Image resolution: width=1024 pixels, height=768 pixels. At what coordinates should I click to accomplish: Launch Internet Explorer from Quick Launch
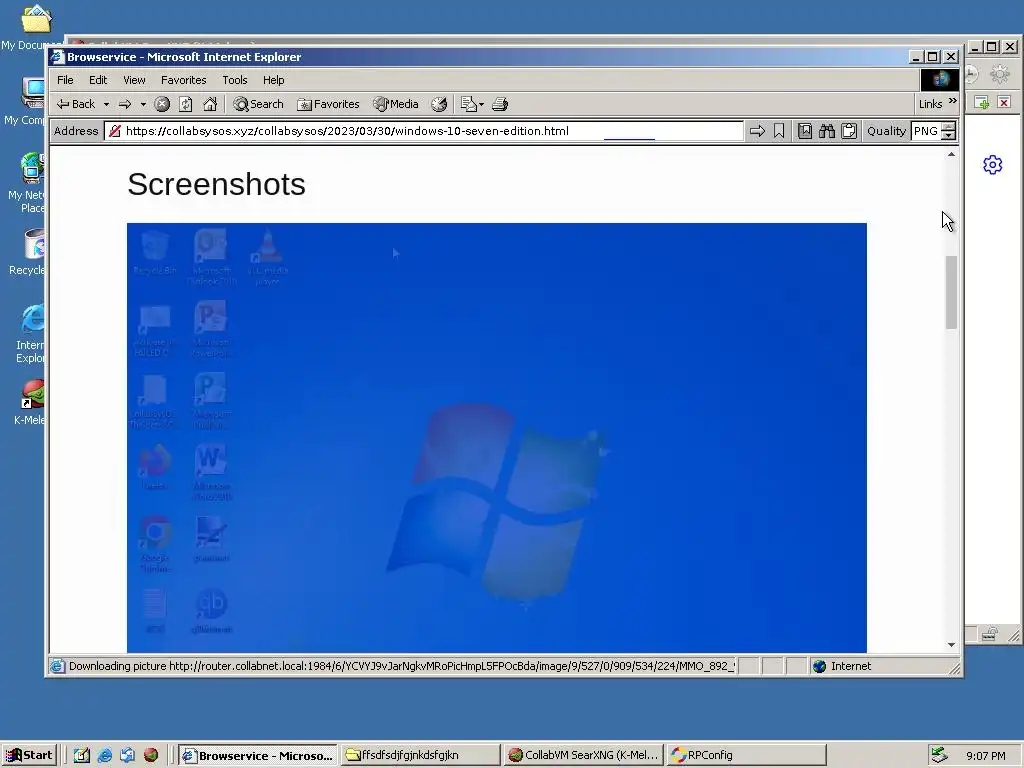coord(104,756)
